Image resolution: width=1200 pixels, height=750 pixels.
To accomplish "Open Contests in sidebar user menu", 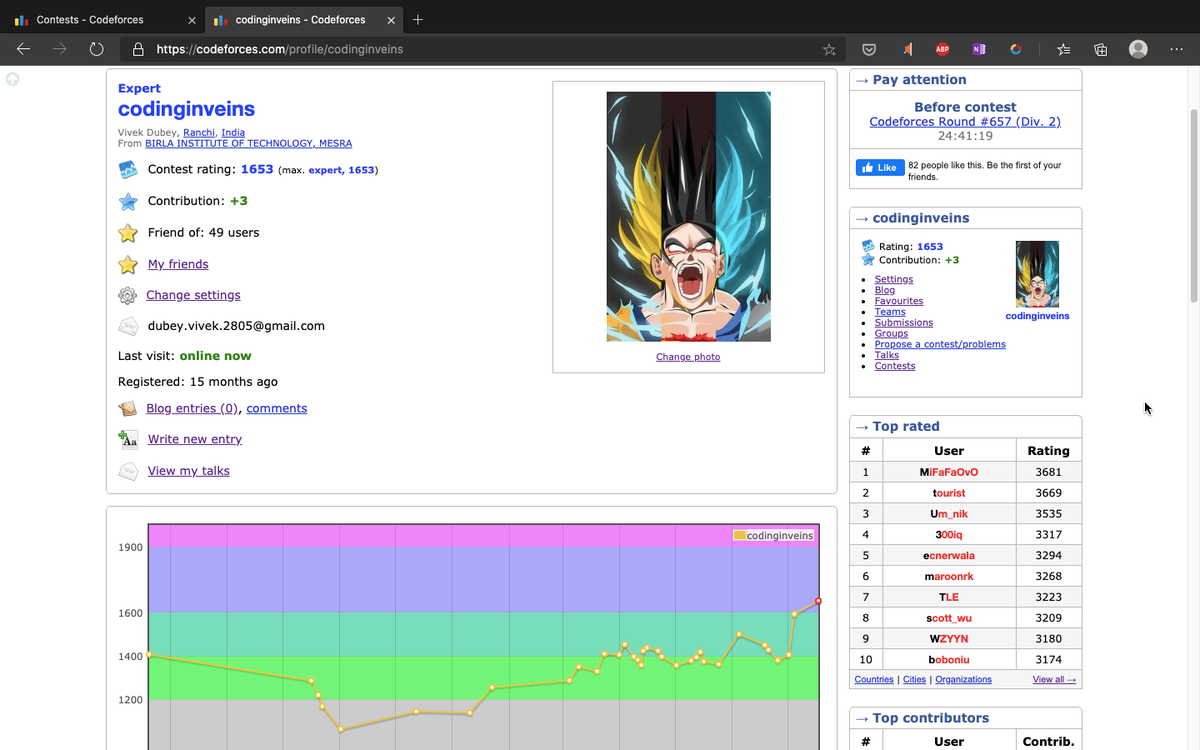I will [894, 366].
